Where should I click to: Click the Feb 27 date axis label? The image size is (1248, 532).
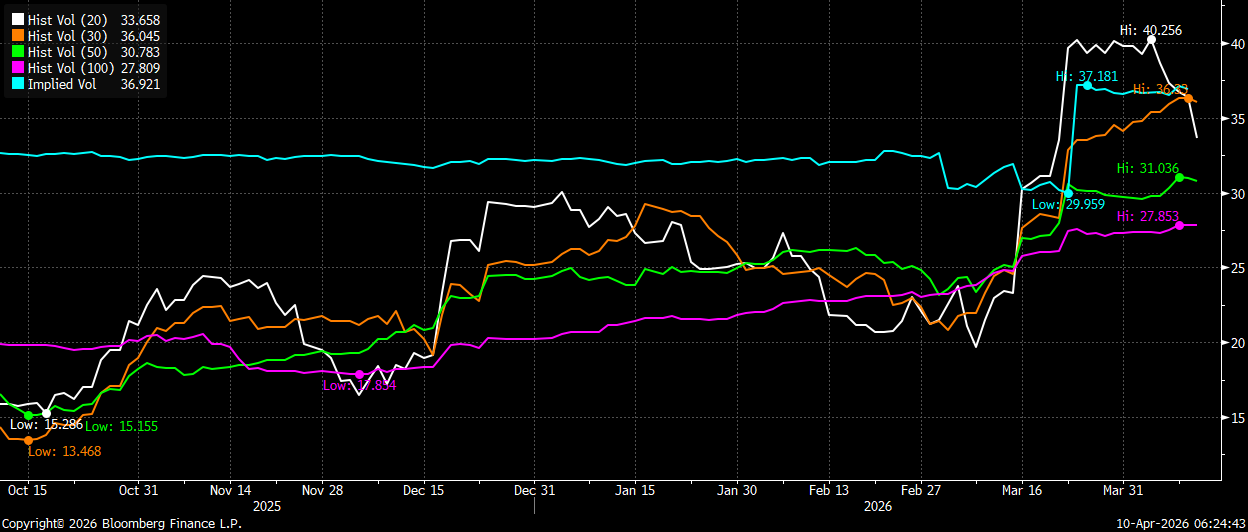[x=920, y=490]
